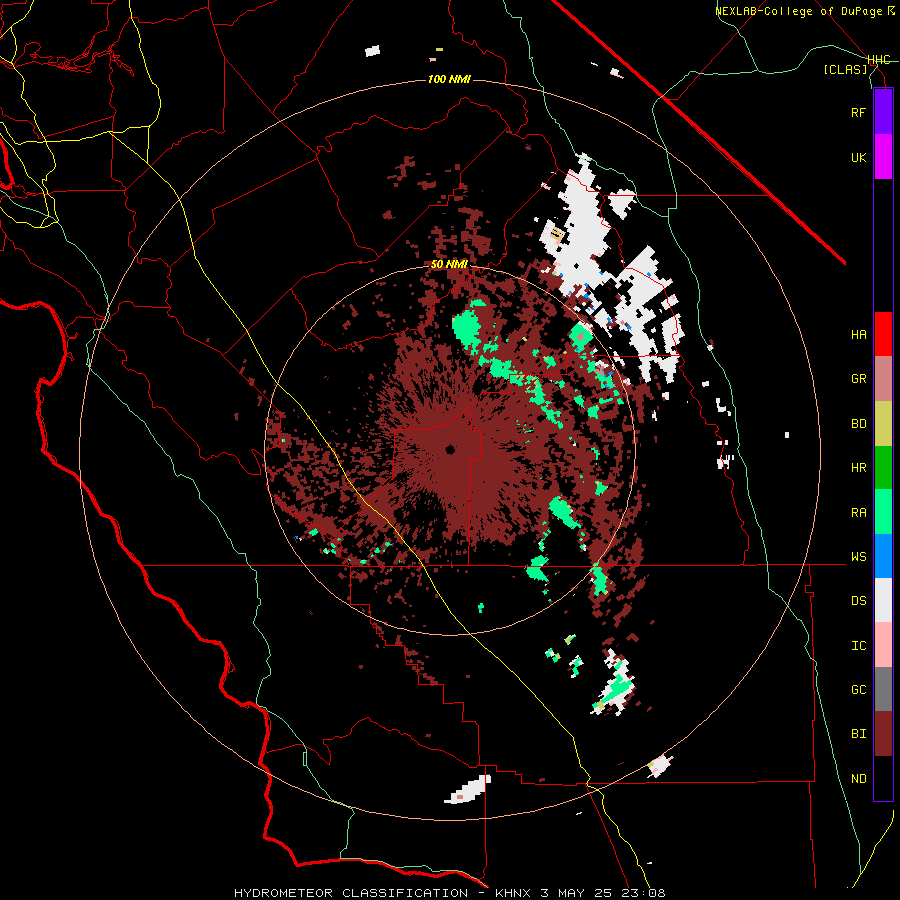The width and height of the screenshot is (900, 900).
Task: Click the WS legend label
Action: click(858, 557)
